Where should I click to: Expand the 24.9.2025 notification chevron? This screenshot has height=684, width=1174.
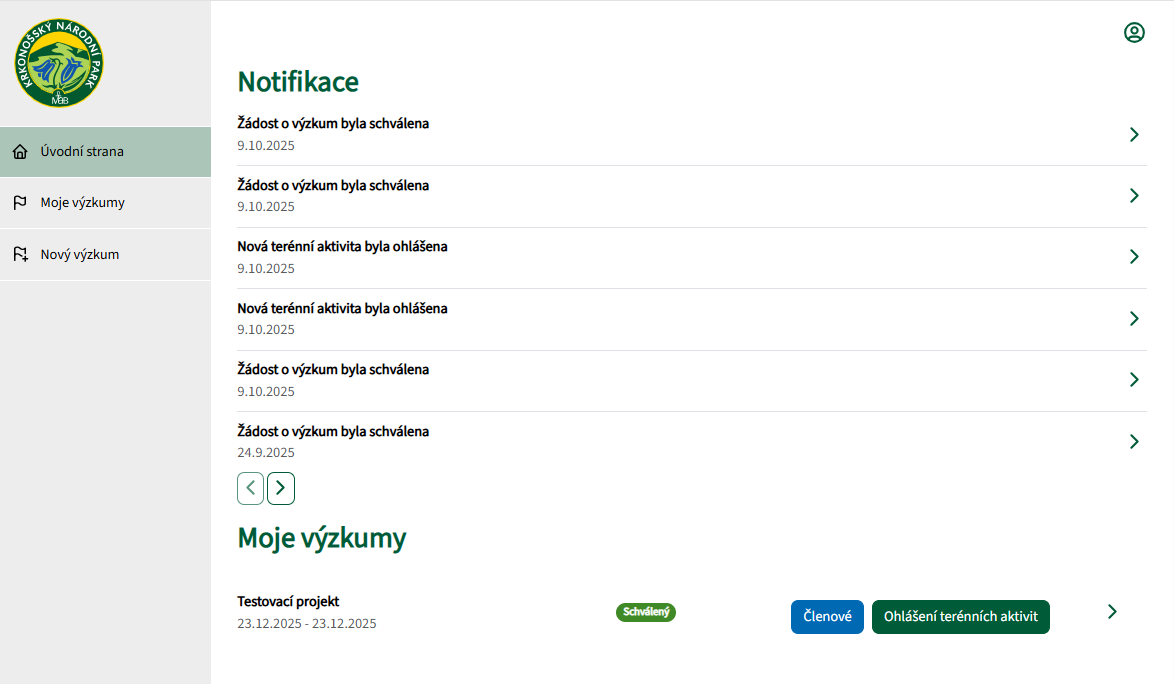(1134, 441)
